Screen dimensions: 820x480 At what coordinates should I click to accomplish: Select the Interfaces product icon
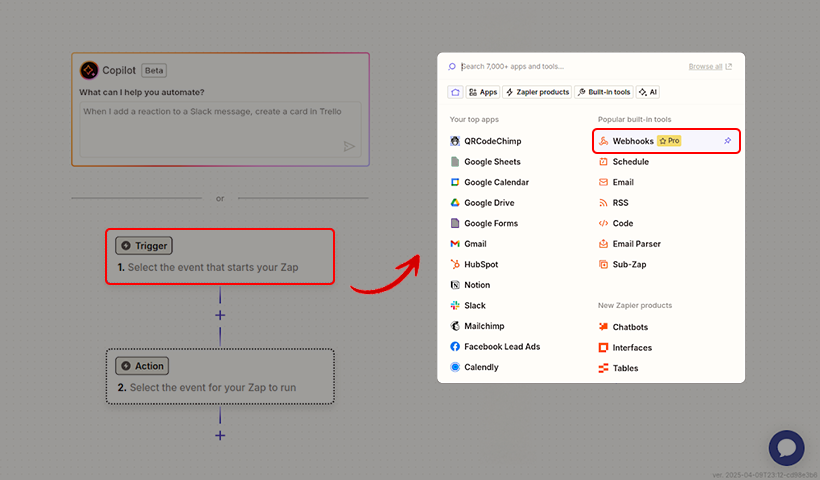(603, 348)
